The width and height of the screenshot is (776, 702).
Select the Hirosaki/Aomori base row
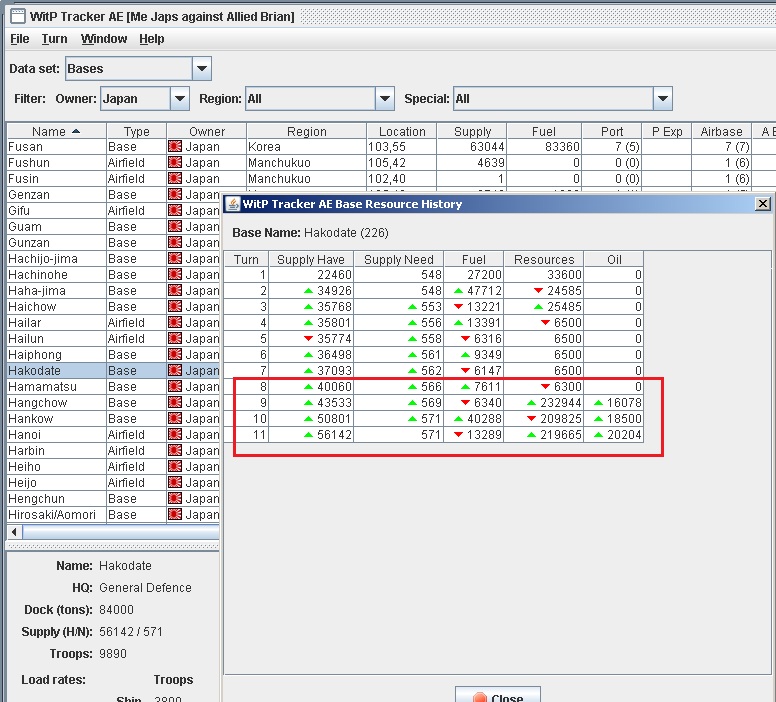113,514
